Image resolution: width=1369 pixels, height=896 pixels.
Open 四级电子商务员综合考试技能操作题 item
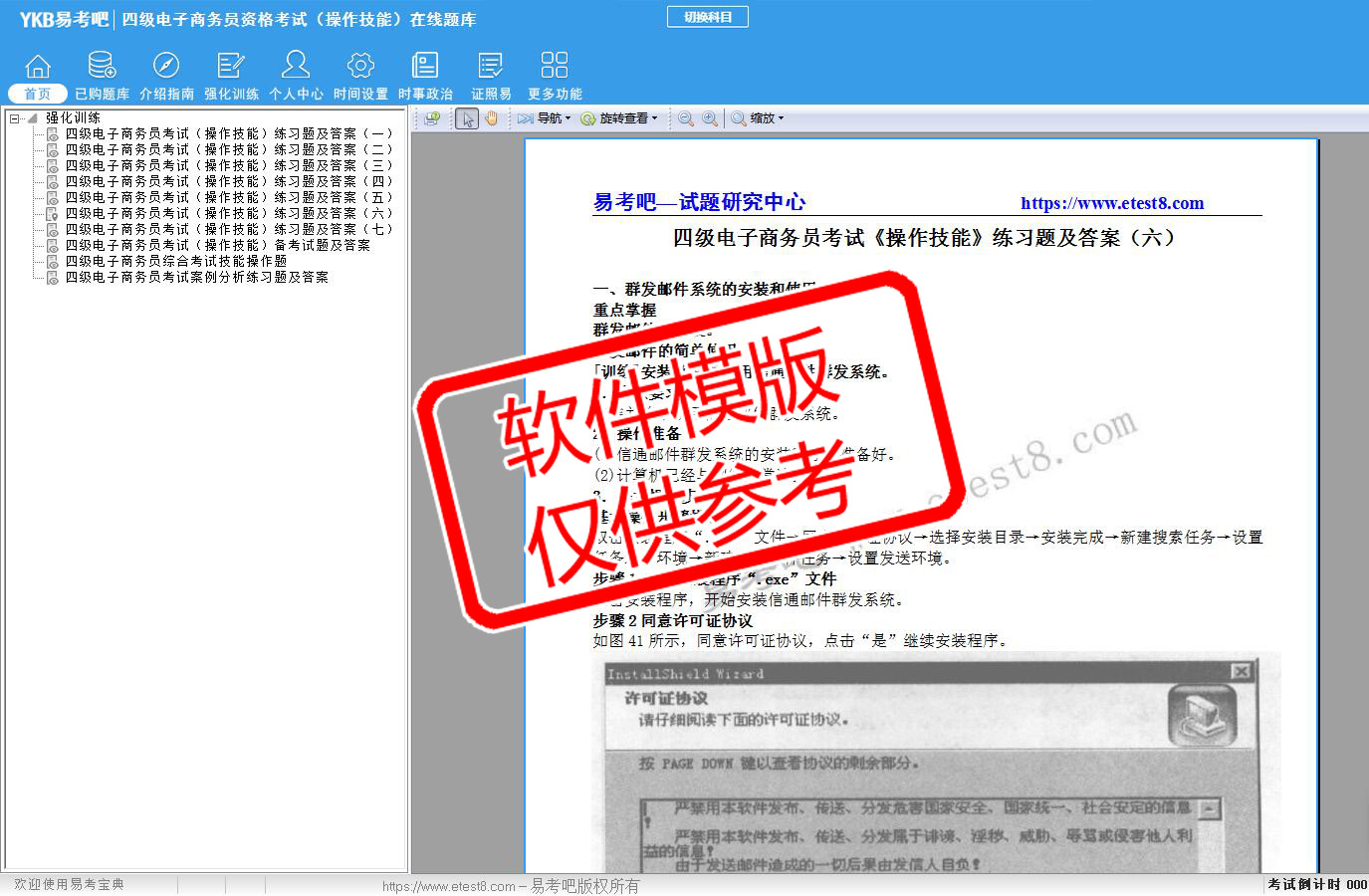176,261
